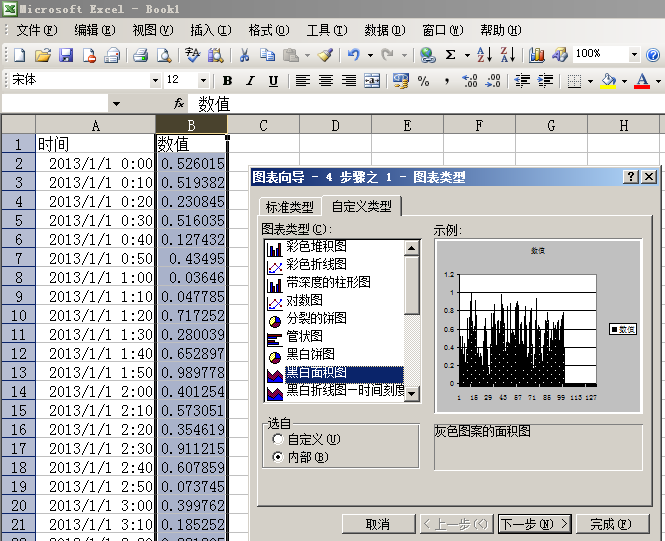Click the red Font Color A
This screenshot has height=541, width=665.
pos(642,81)
